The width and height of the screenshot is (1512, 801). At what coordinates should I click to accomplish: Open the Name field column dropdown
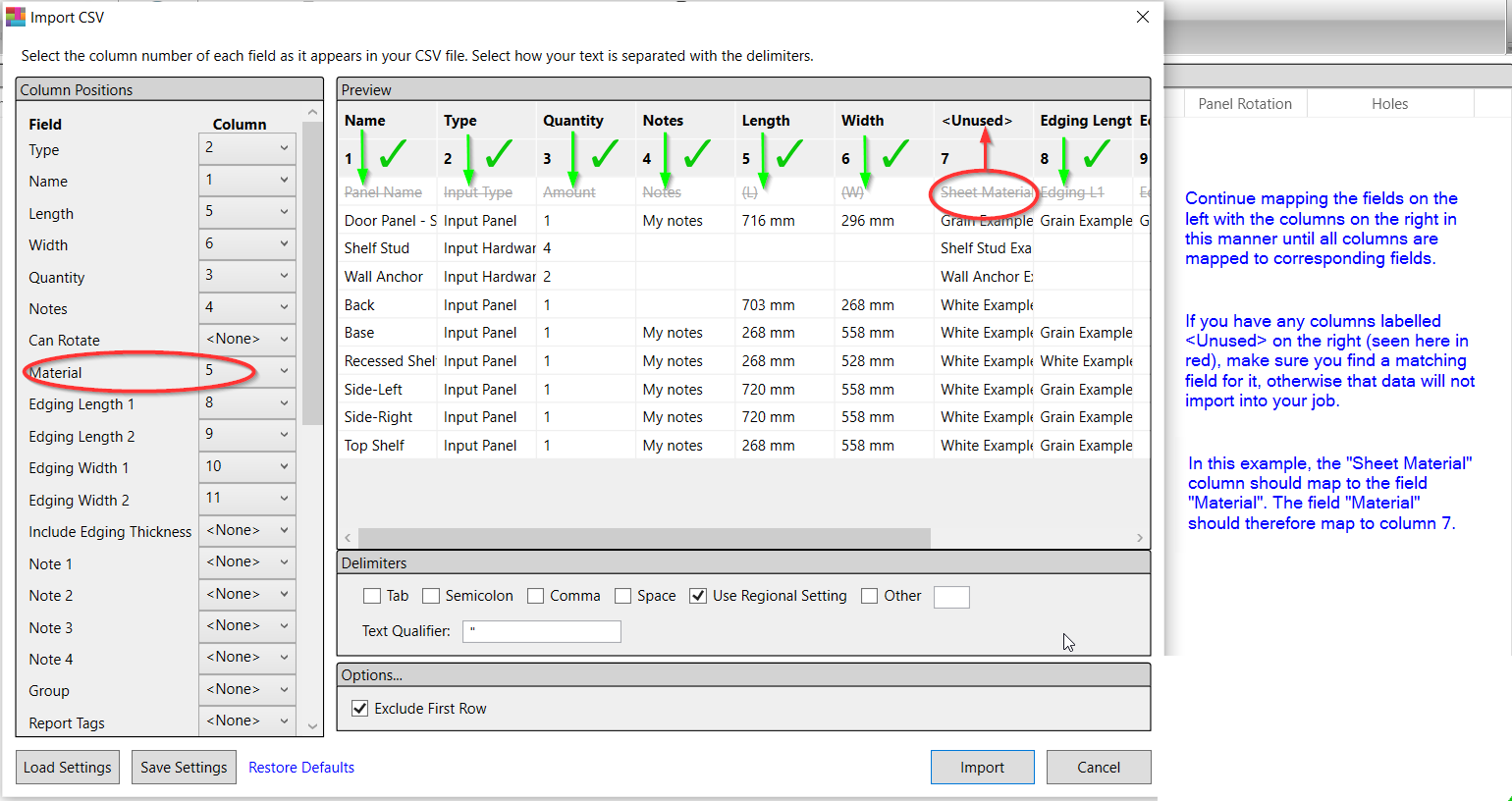(247, 181)
